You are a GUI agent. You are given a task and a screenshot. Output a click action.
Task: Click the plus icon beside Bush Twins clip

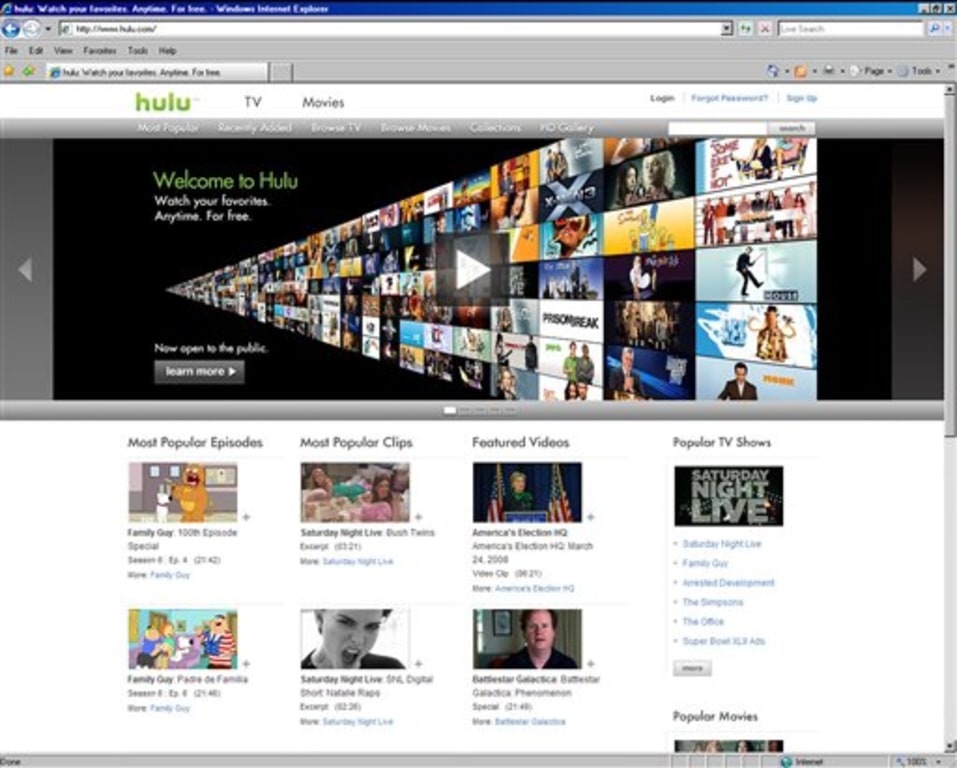coord(419,517)
